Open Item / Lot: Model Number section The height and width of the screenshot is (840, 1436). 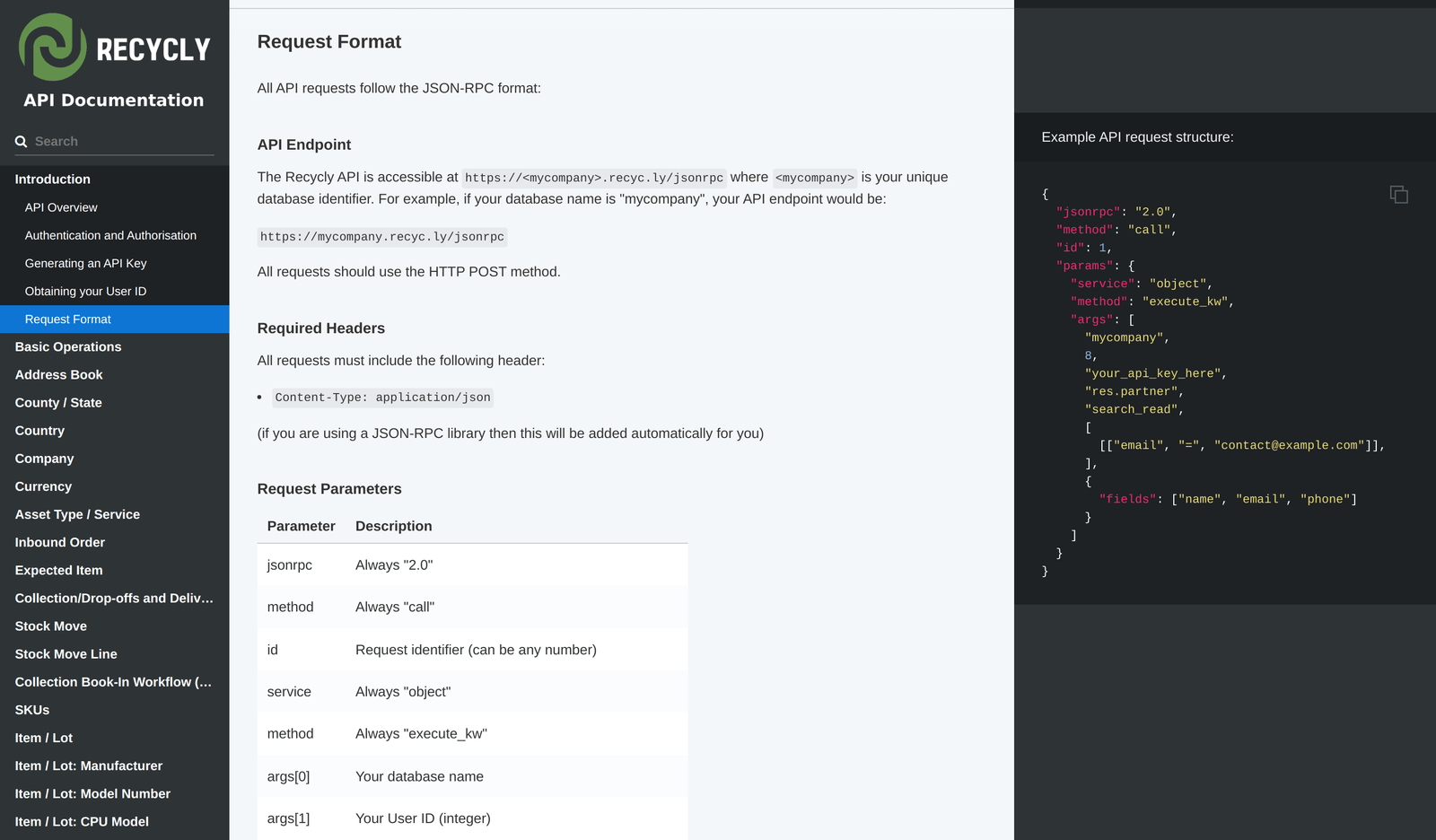coord(114,793)
